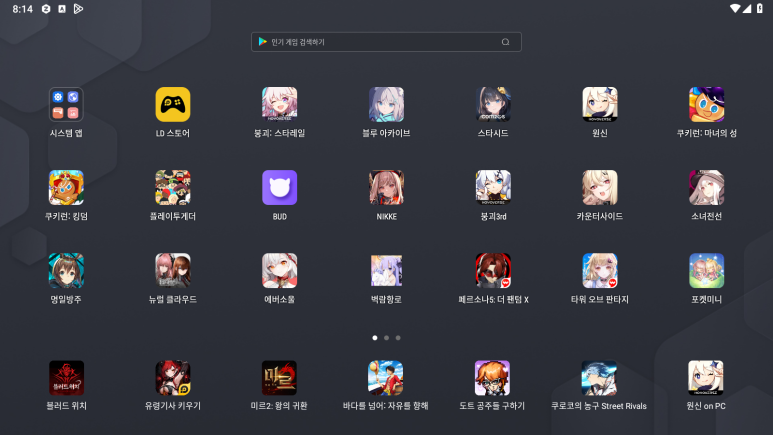Image resolution: width=773 pixels, height=435 pixels.
Task: Open 카운터사이드 game
Action: point(600,187)
